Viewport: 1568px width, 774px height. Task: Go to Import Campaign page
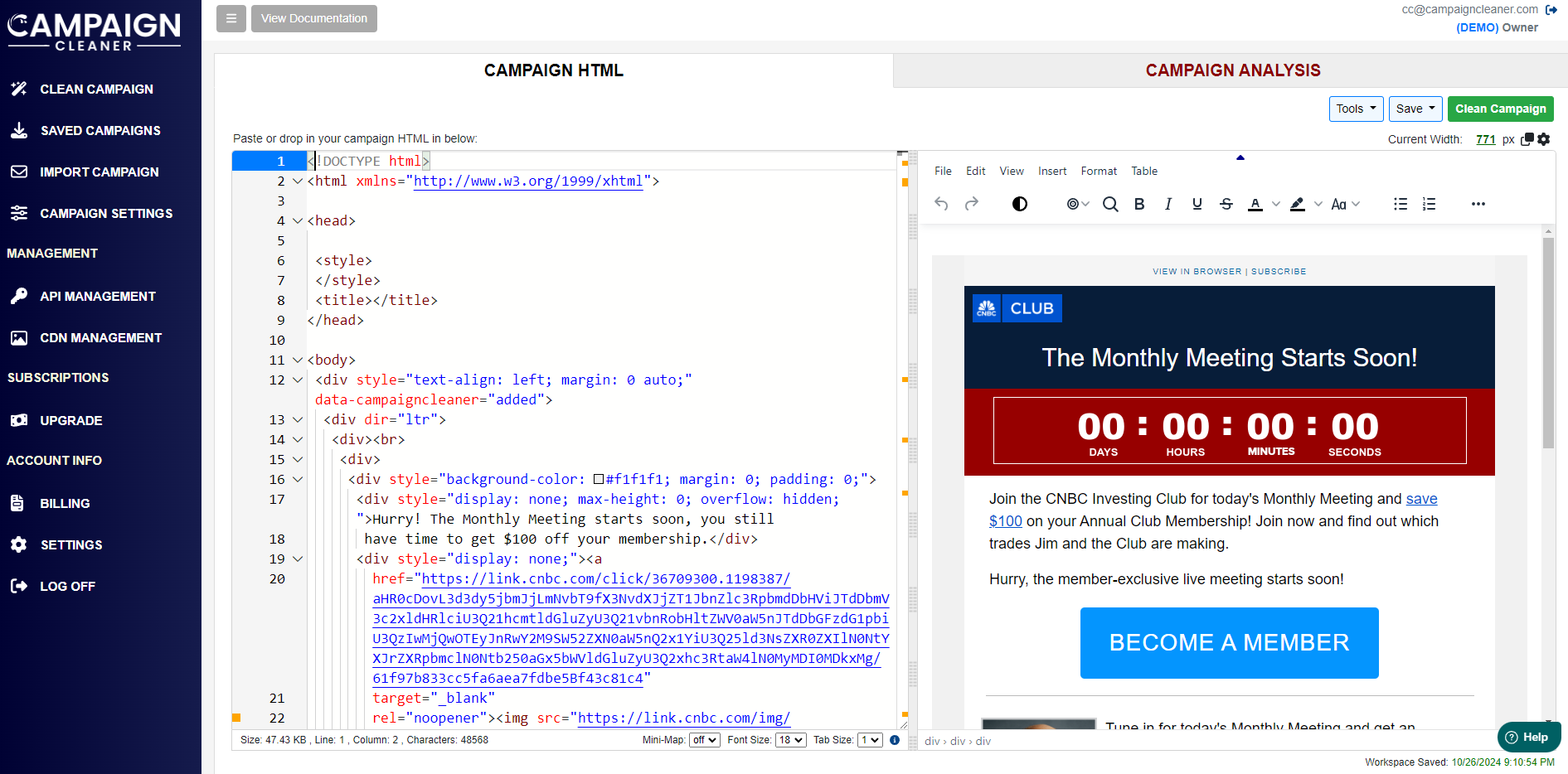point(99,172)
